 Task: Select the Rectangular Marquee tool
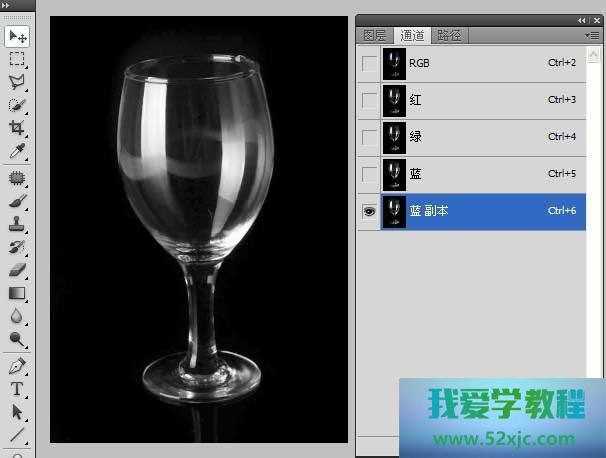click(17, 60)
